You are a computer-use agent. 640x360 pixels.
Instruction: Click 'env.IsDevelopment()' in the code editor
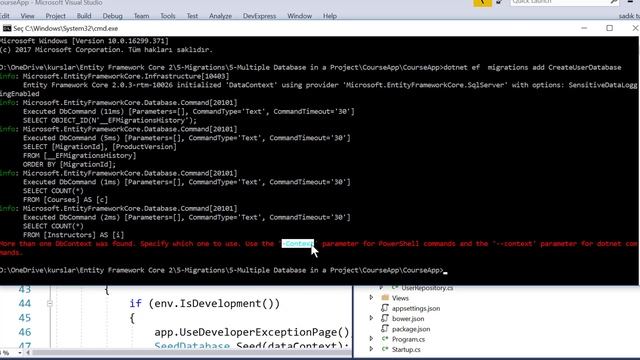(x=214, y=304)
